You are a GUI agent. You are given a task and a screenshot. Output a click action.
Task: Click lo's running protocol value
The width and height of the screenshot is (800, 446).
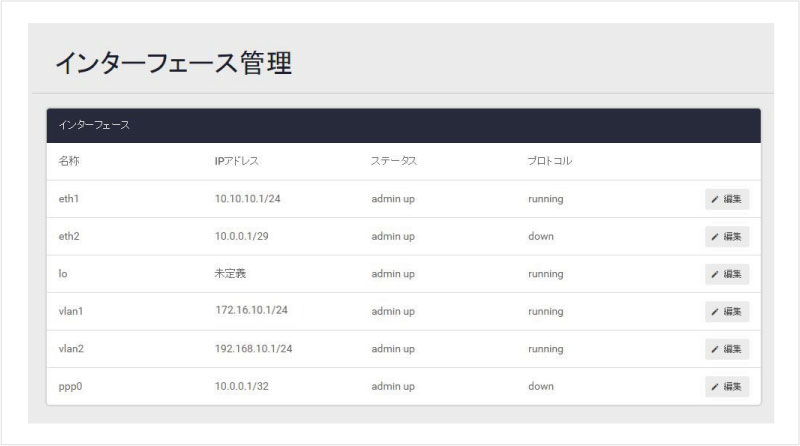point(545,274)
